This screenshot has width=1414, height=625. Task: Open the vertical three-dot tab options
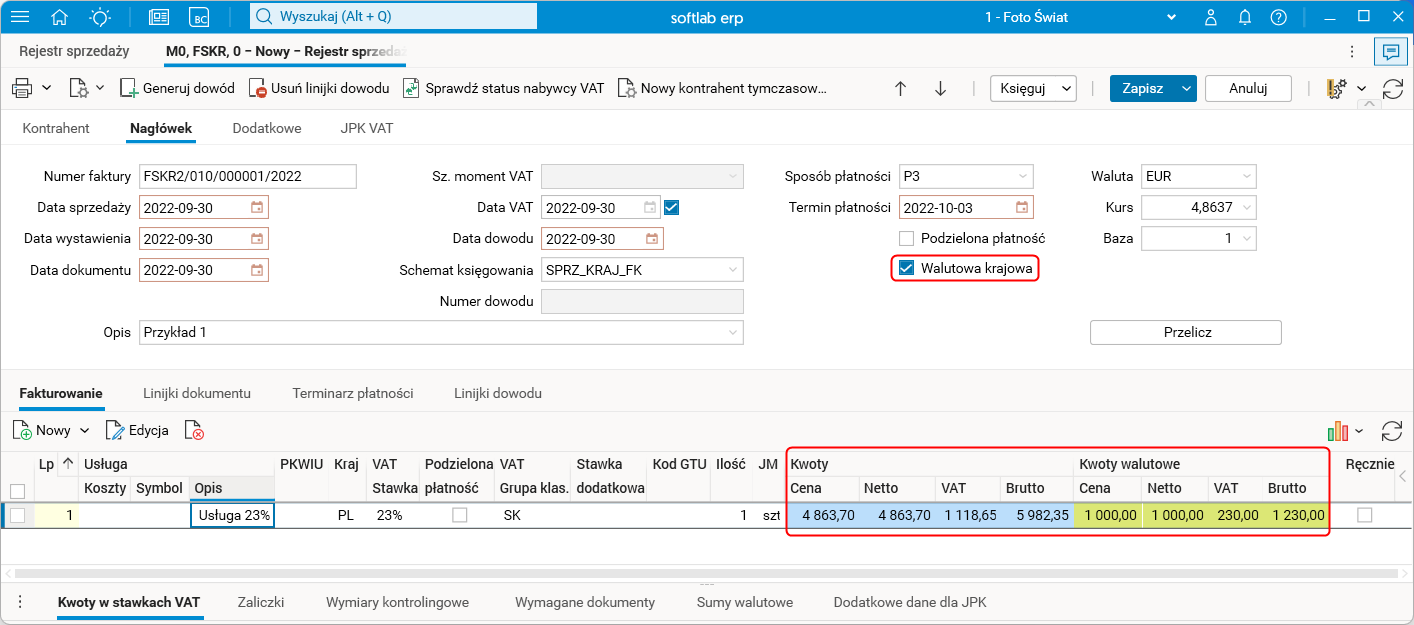[x=1353, y=52]
